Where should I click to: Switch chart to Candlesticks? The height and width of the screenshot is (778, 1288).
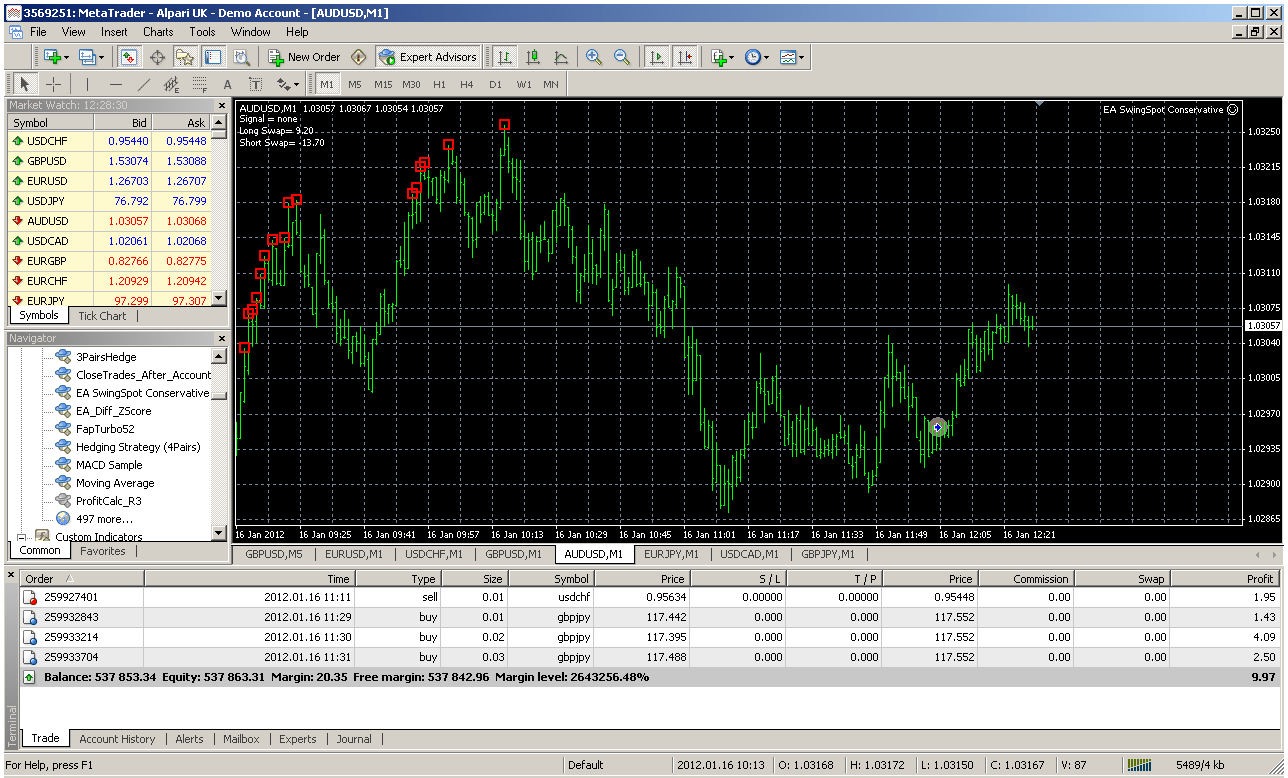point(533,57)
